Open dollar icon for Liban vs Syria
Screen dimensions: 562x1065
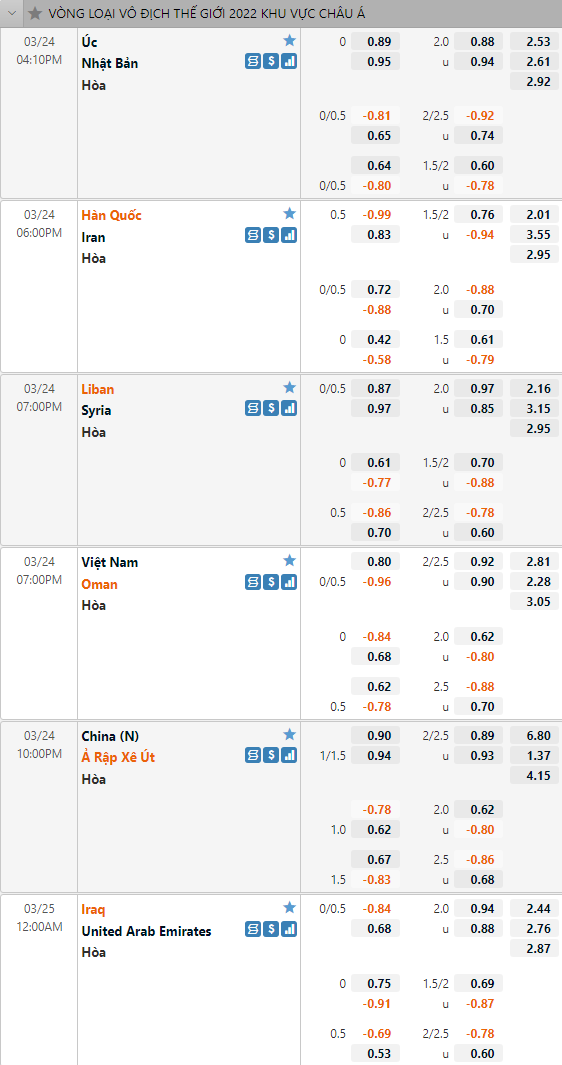(x=271, y=409)
